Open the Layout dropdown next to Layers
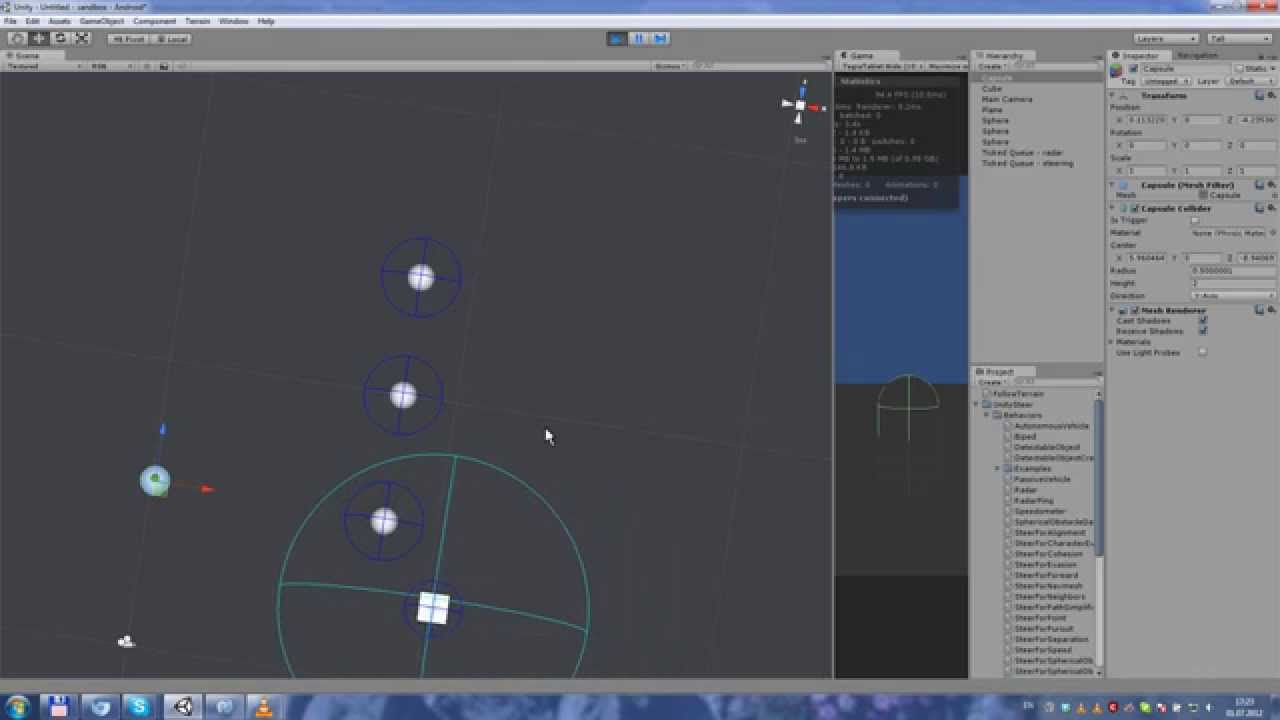 pos(1239,39)
